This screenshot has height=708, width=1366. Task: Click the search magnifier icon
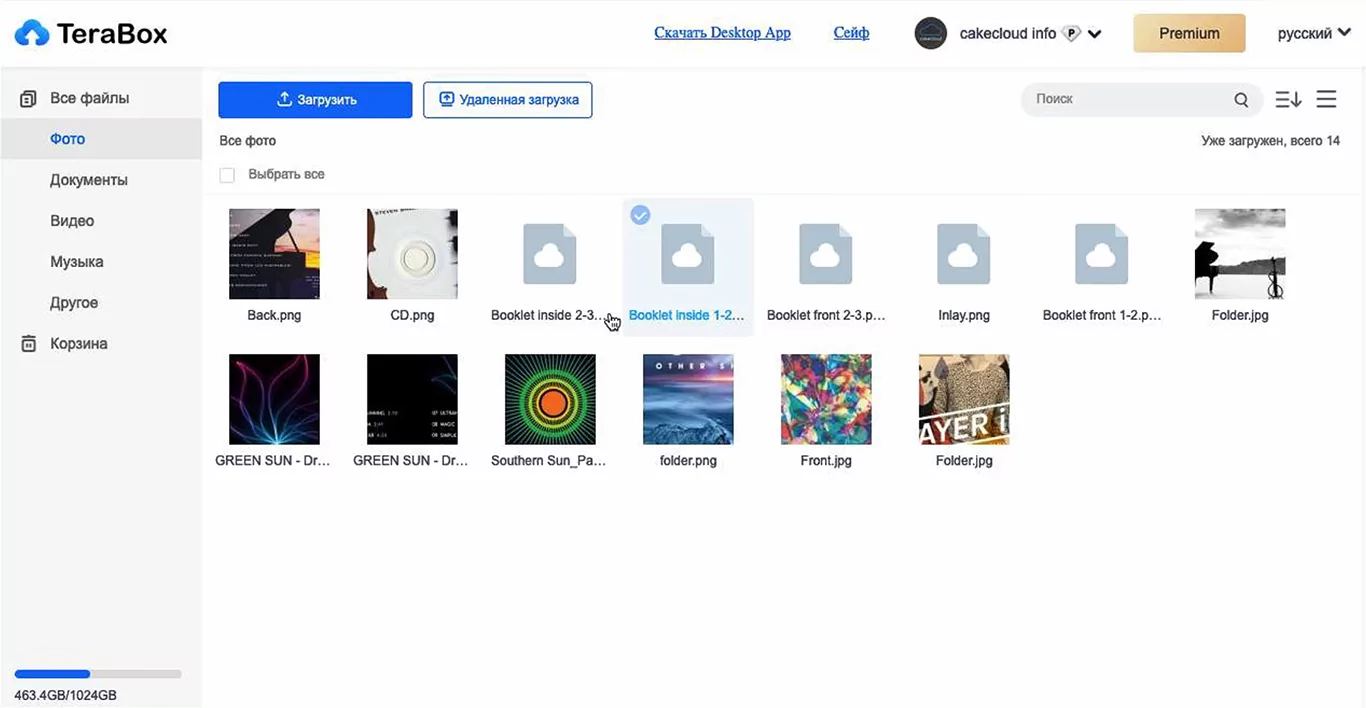coord(1241,100)
